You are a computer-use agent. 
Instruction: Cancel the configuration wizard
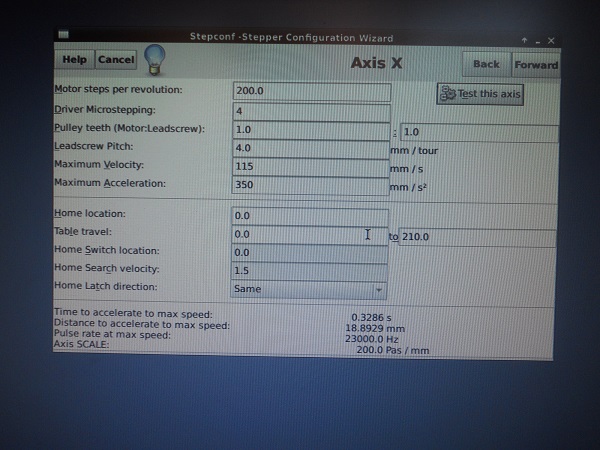pos(116,60)
